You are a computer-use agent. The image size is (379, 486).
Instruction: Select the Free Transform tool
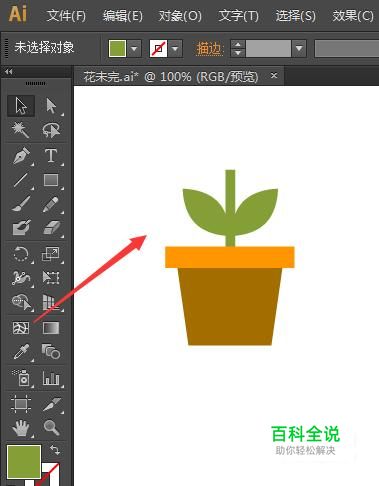[x=51, y=278]
